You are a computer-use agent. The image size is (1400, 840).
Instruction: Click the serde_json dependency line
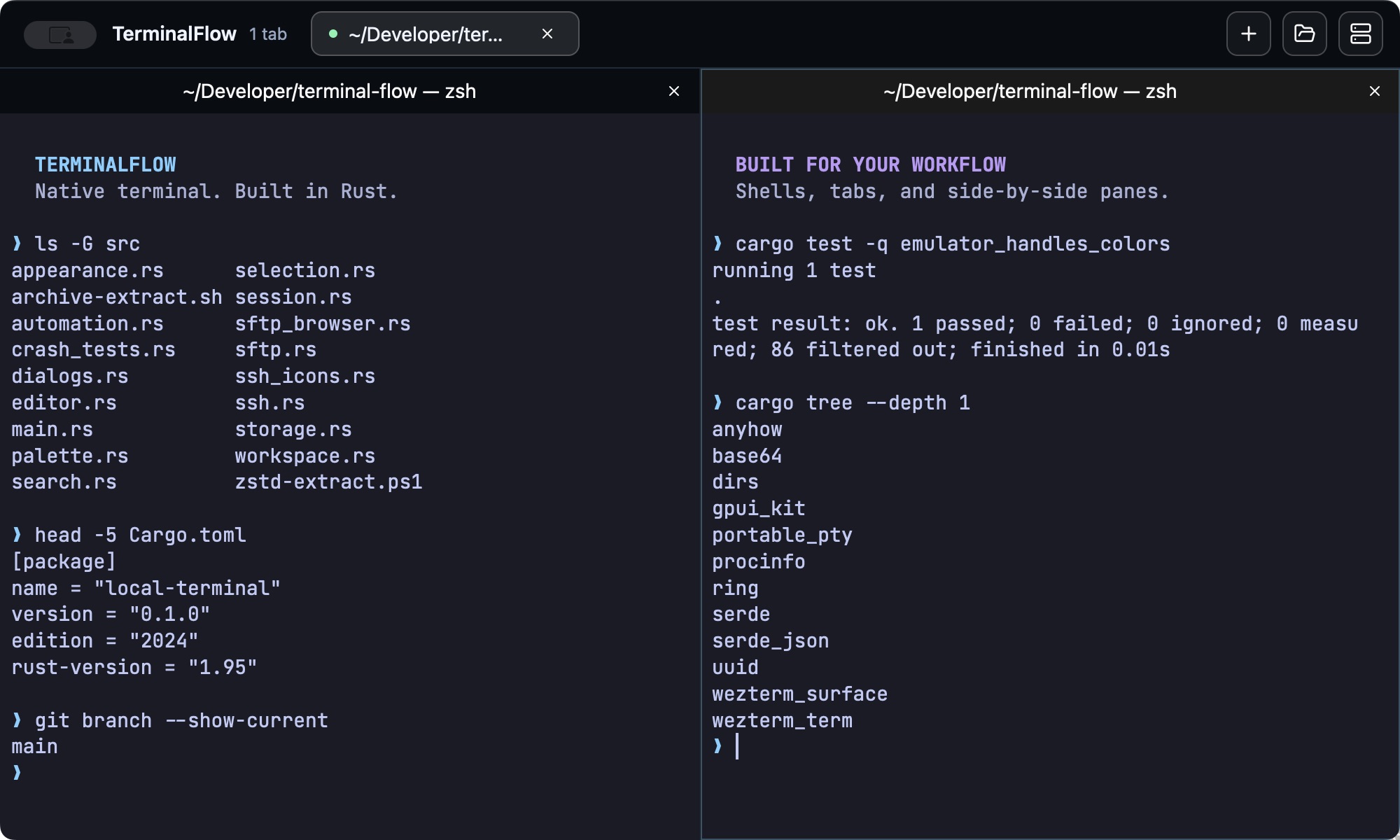[771, 640]
